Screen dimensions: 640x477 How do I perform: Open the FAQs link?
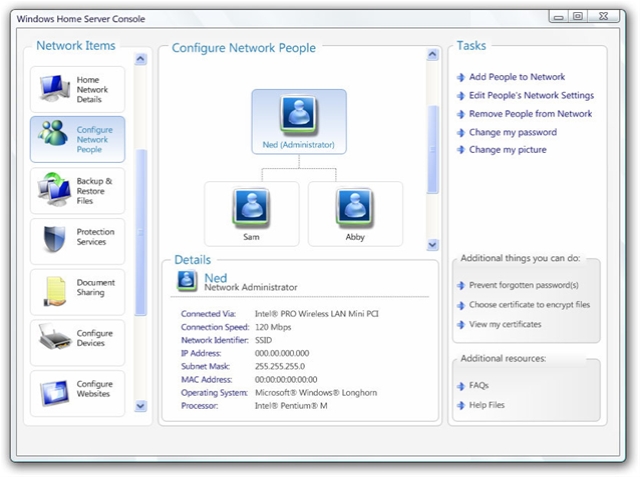[x=479, y=386]
